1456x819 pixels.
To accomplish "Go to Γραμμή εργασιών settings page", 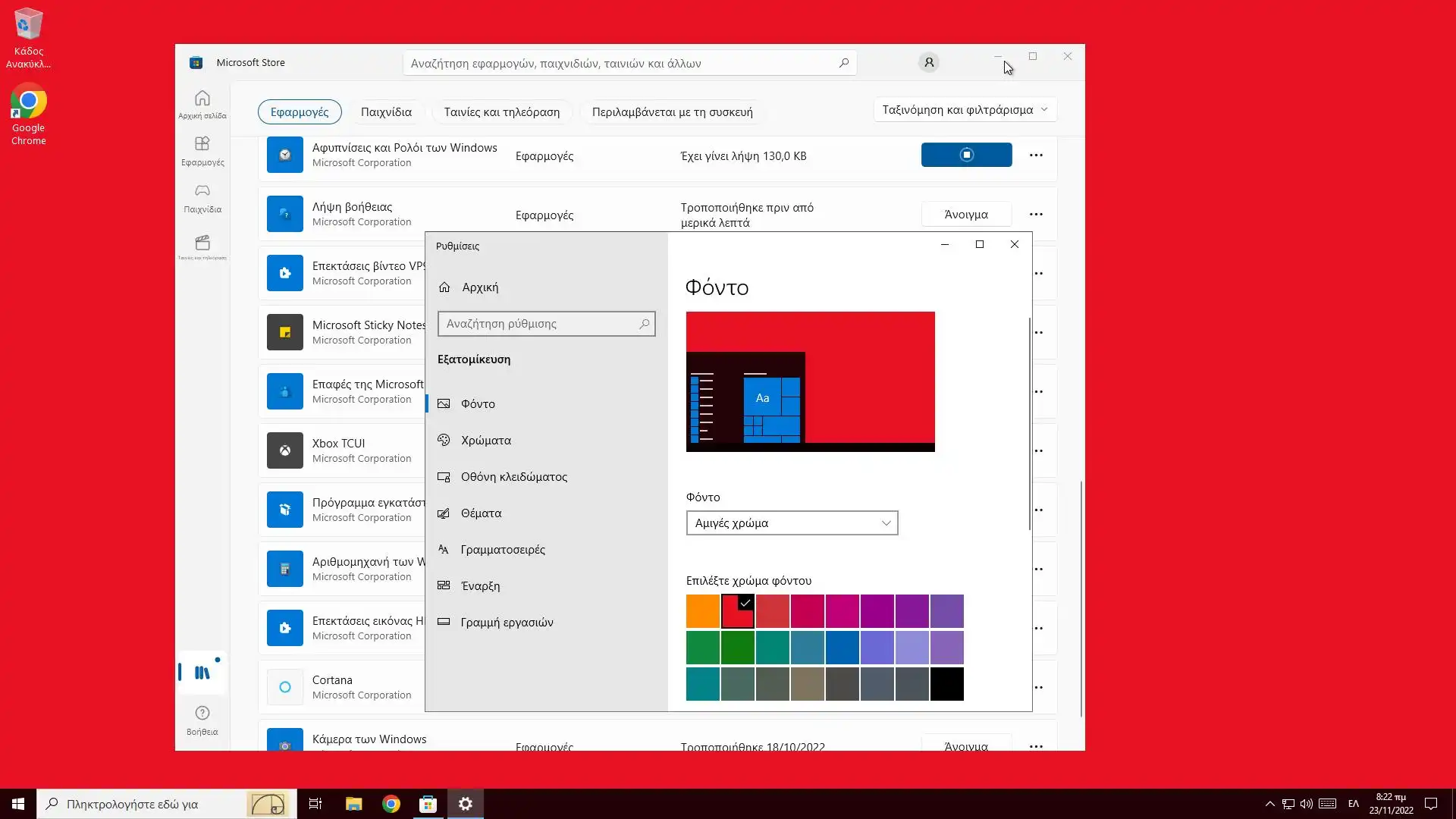I will click(x=507, y=623).
